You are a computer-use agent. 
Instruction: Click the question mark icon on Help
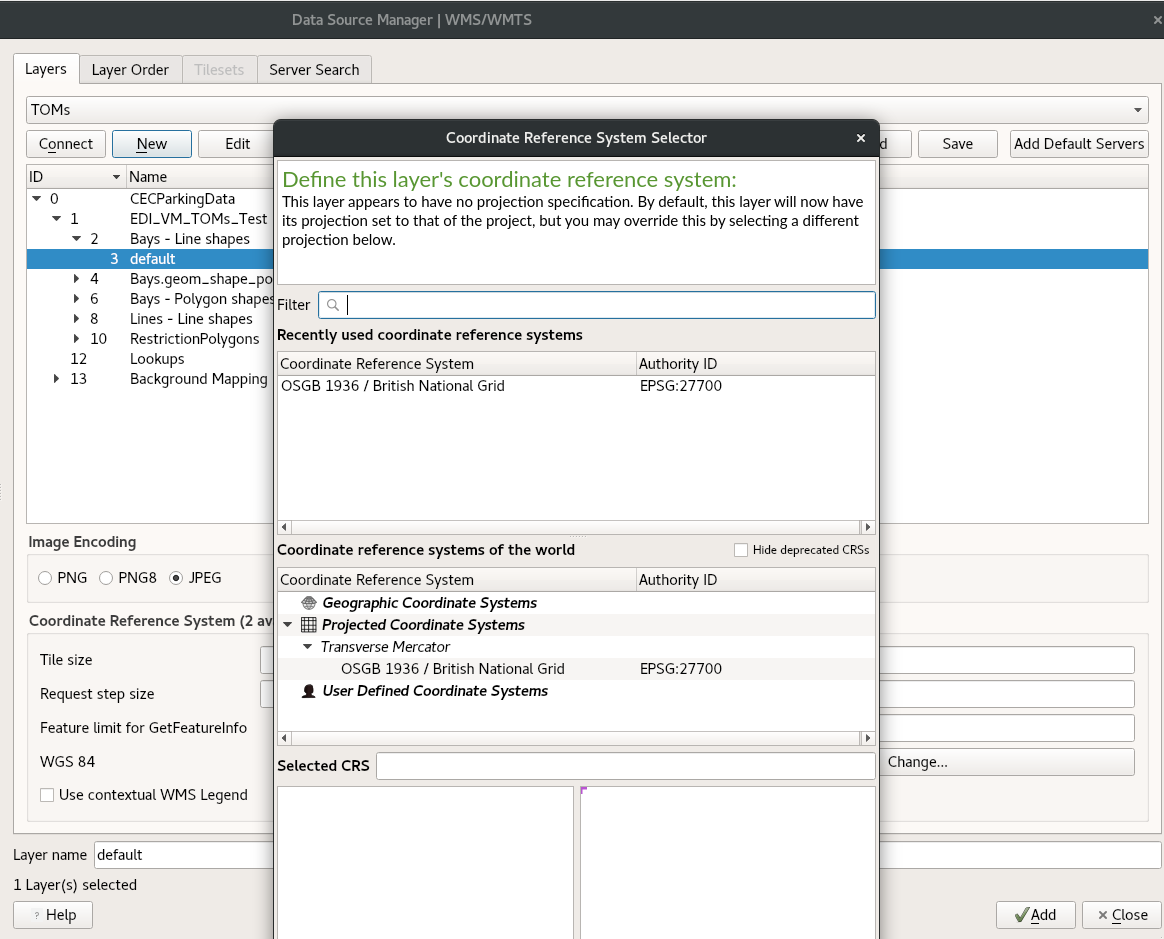coord(38,915)
